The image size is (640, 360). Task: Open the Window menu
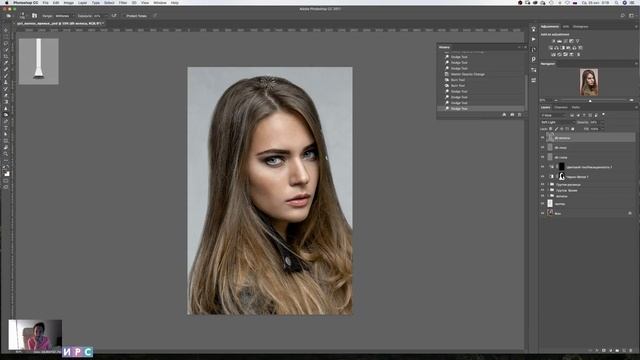coord(160,2)
